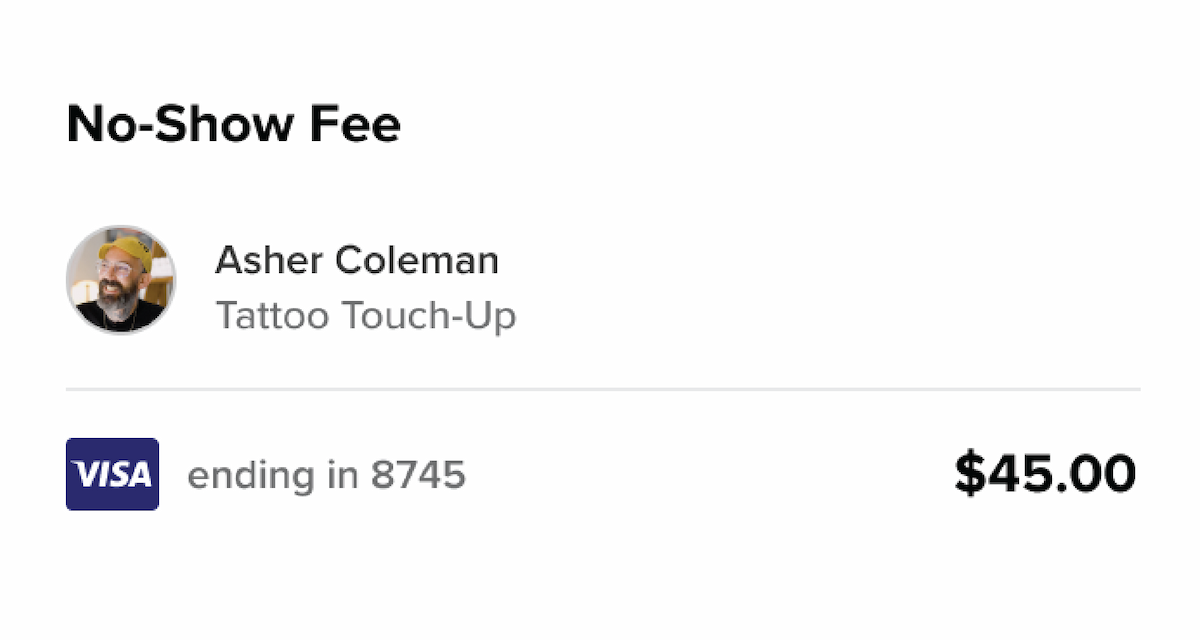Select the $45.00 fee amount
1200x640 pixels.
(x=1045, y=474)
